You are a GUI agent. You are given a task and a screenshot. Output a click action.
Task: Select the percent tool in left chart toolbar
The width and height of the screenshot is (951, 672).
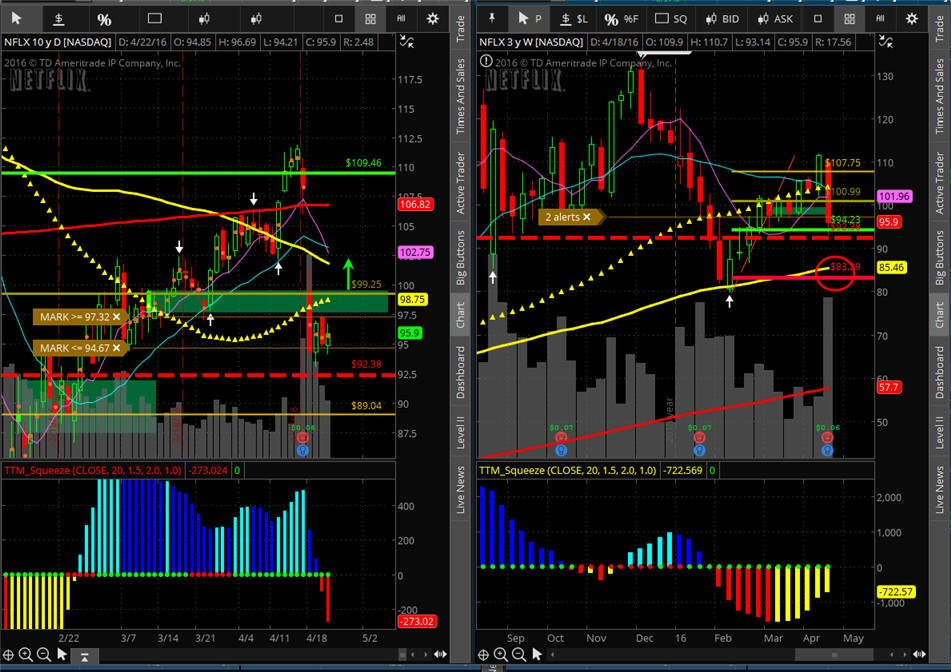pos(104,19)
